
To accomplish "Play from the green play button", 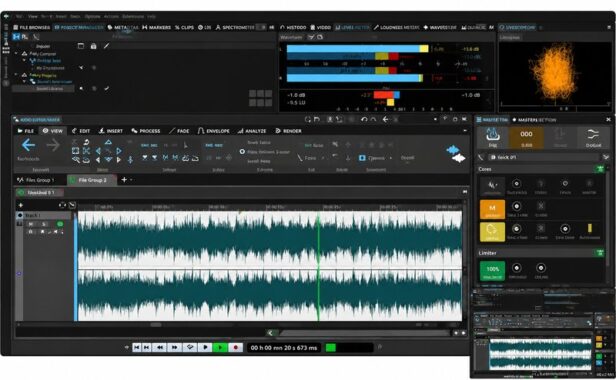I will (x=220, y=347).
